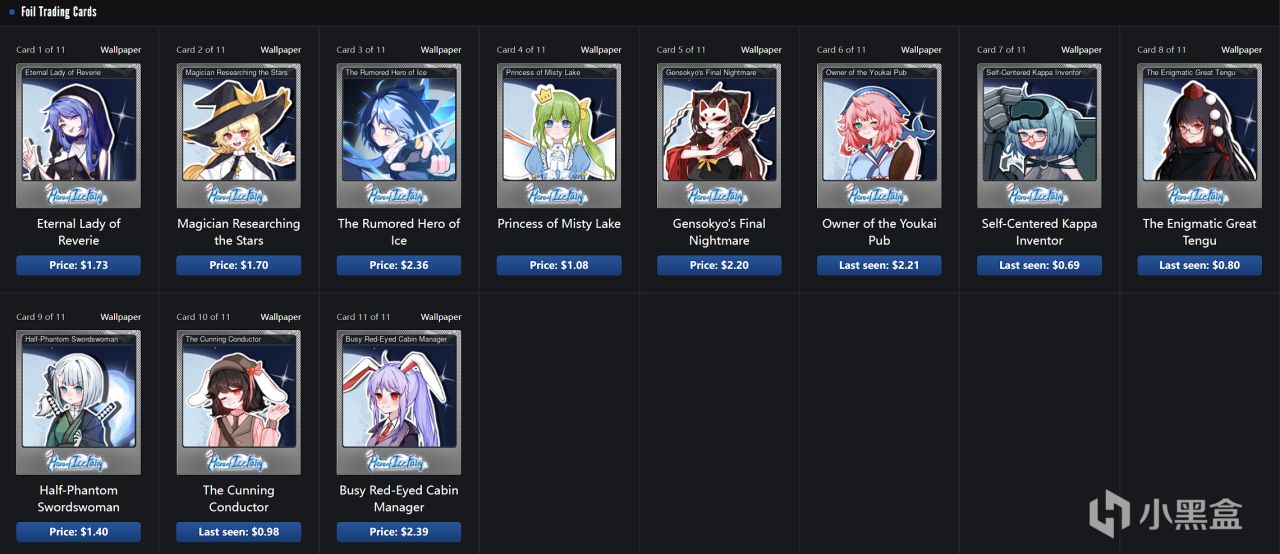Open the Magician Researching the Stars card image
Viewport: 1280px width, 554px height.
pos(239,136)
